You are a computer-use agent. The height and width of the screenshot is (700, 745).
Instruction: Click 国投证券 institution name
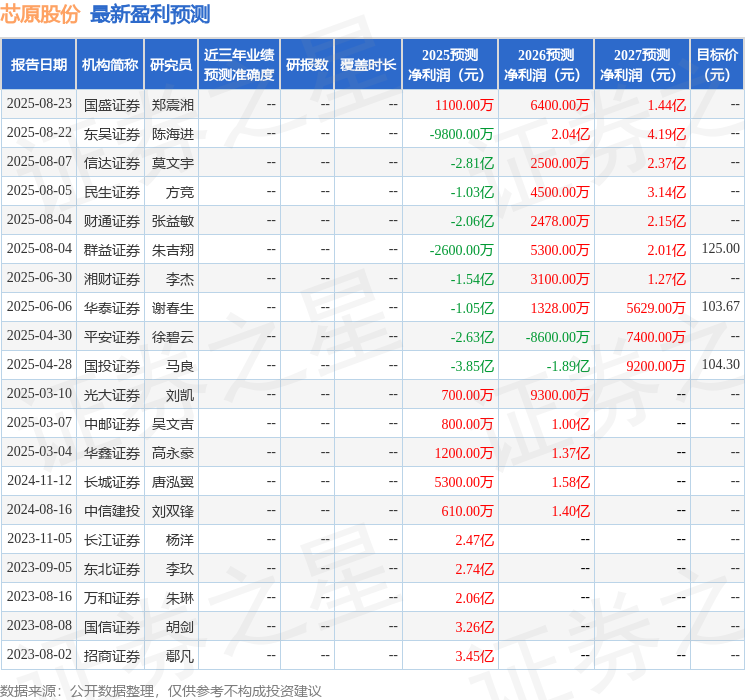(x=112, y=366)
